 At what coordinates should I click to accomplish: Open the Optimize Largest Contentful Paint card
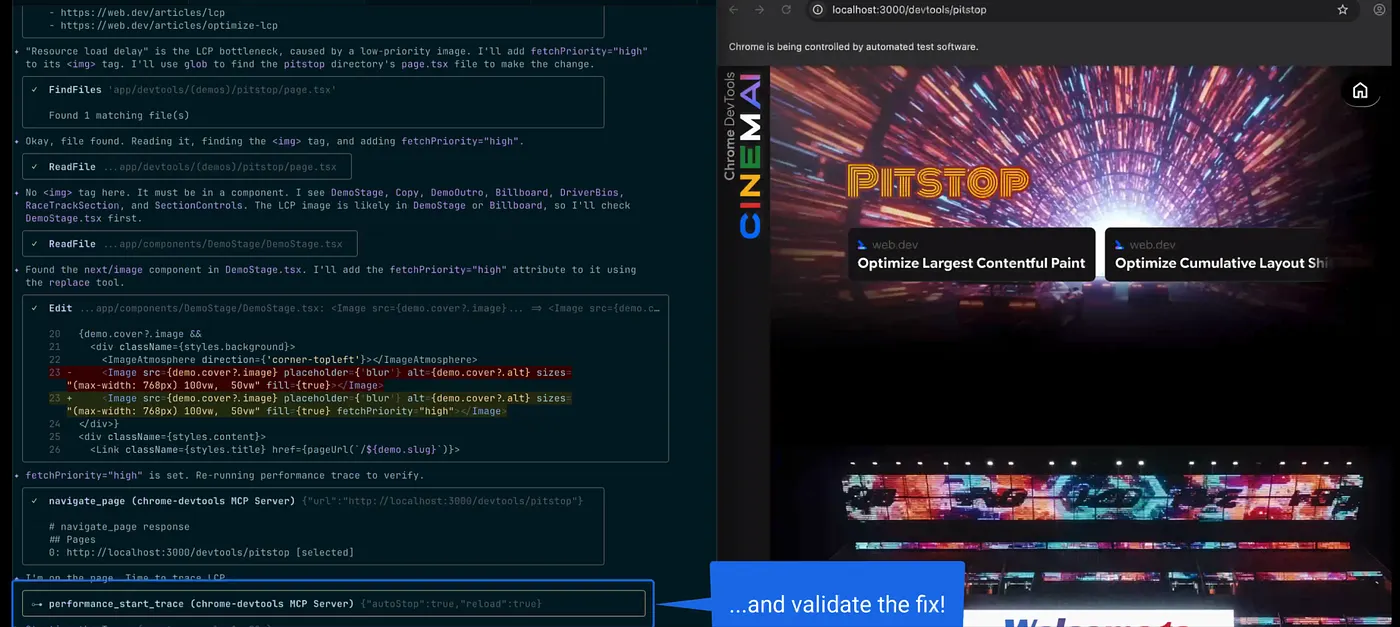[x=971, y=254]
